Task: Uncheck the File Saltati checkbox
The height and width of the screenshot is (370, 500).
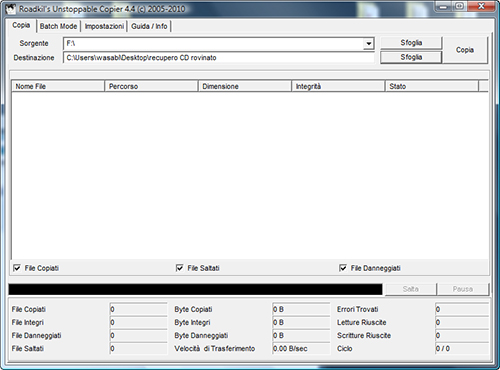Action: click(x=179, y=268)
